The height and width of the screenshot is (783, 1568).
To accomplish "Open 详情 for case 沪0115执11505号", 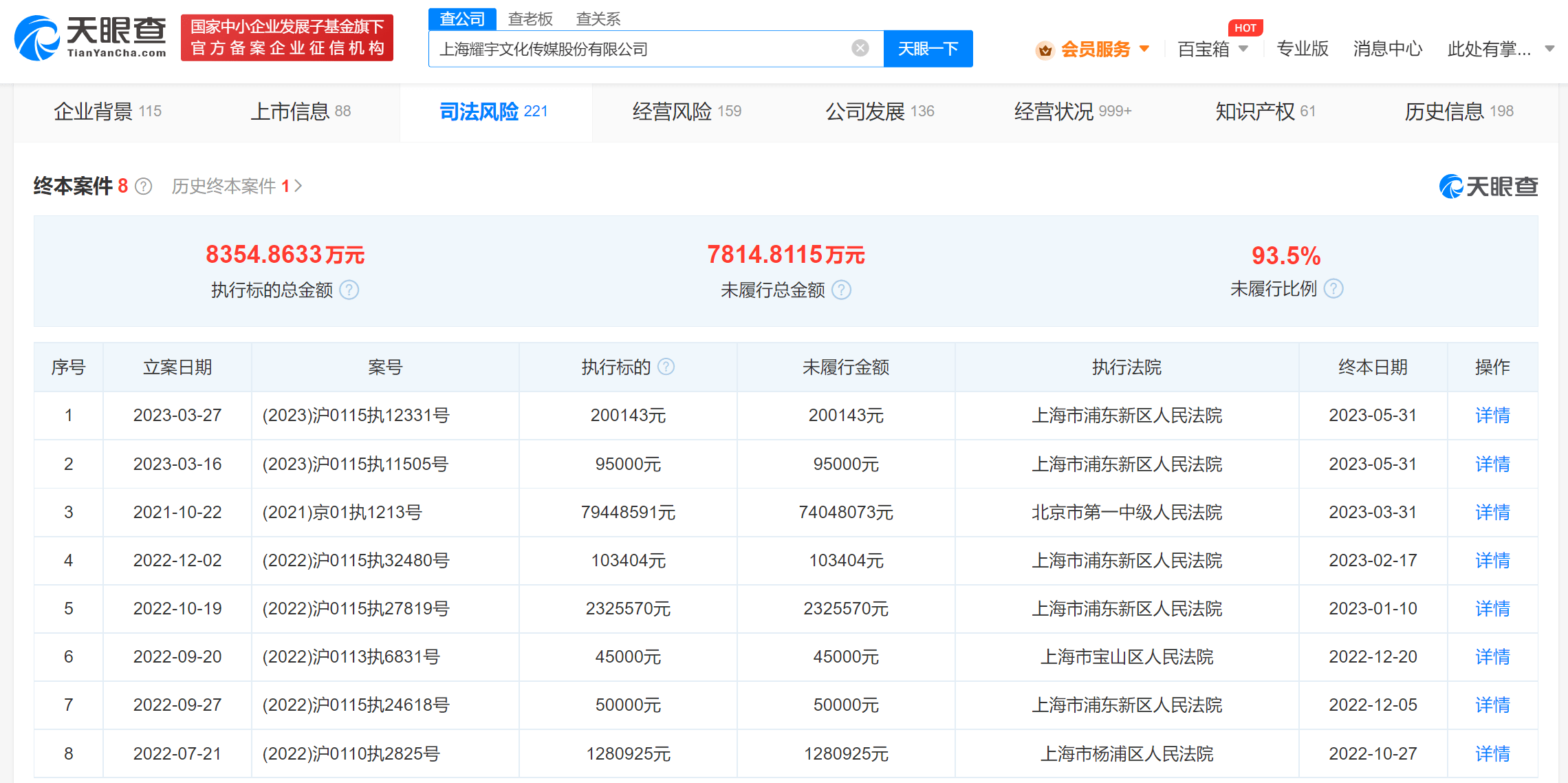I will [x=1492, y=464].
